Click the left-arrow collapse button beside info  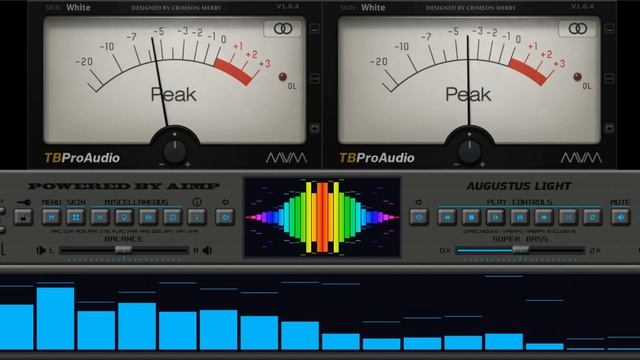225,217
